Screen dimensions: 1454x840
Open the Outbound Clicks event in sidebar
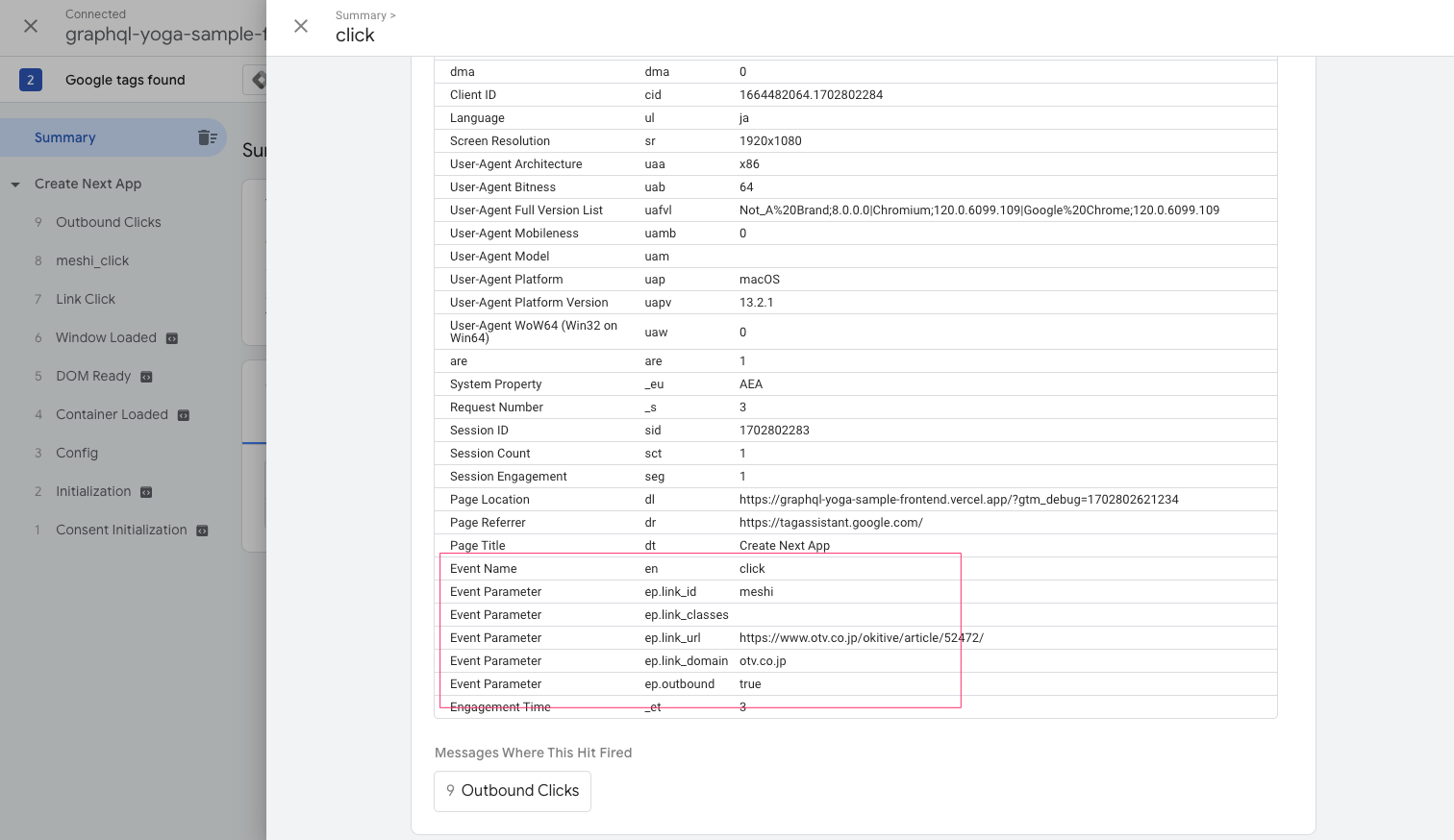click(108, 222)
